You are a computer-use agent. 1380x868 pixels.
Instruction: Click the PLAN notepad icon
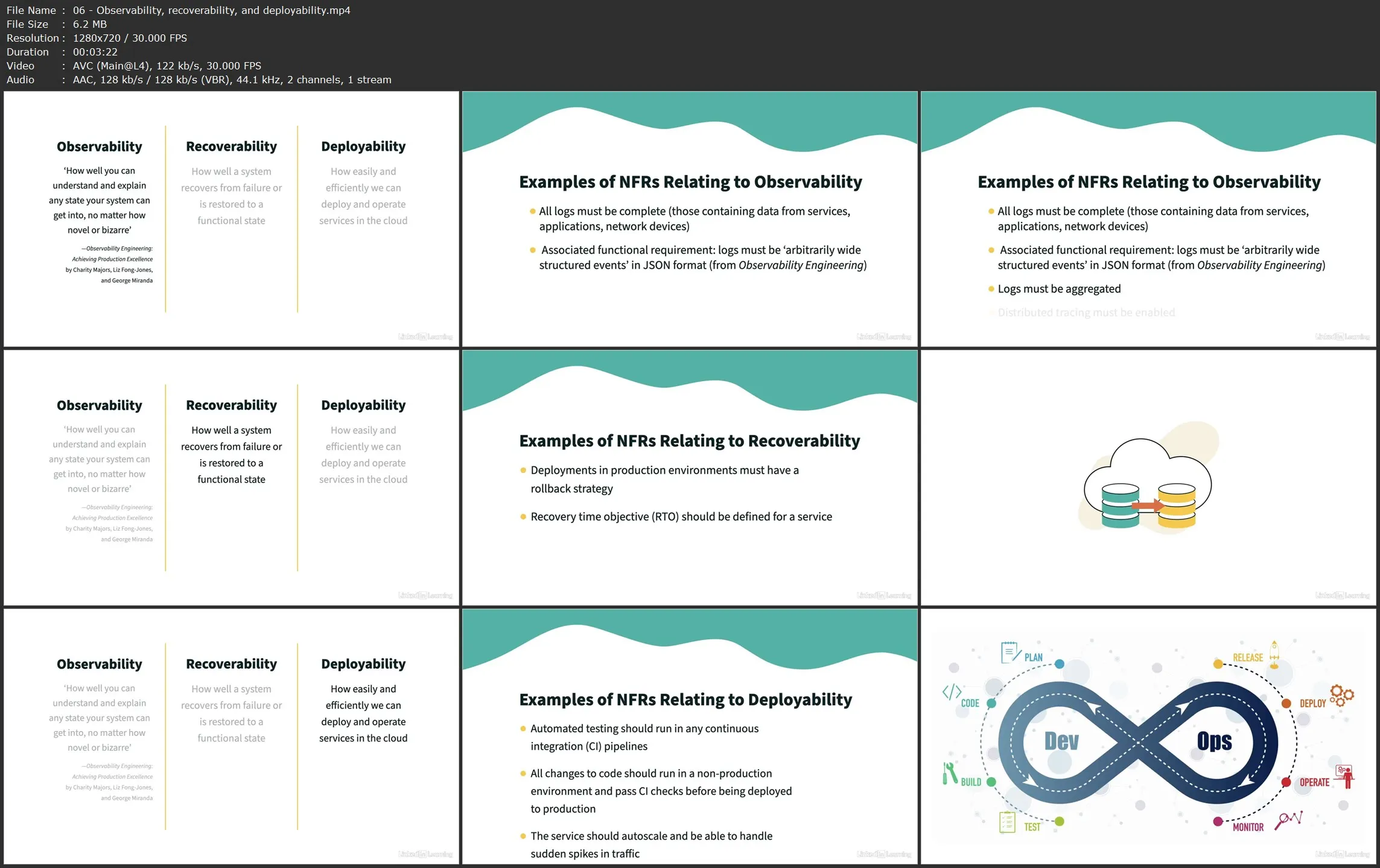pos(1010,653)
